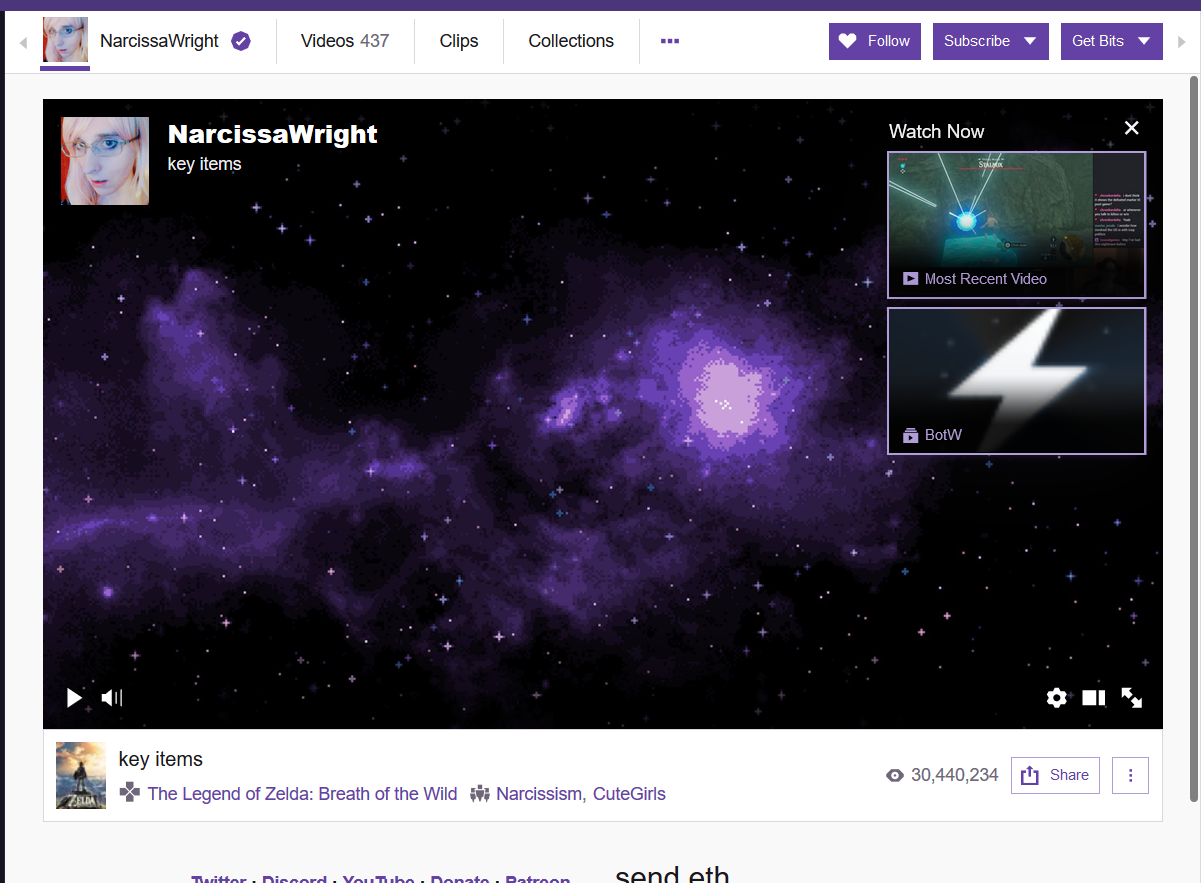Play the stream video
This screenshot has height=883, width=1201.
coord(74,698)
